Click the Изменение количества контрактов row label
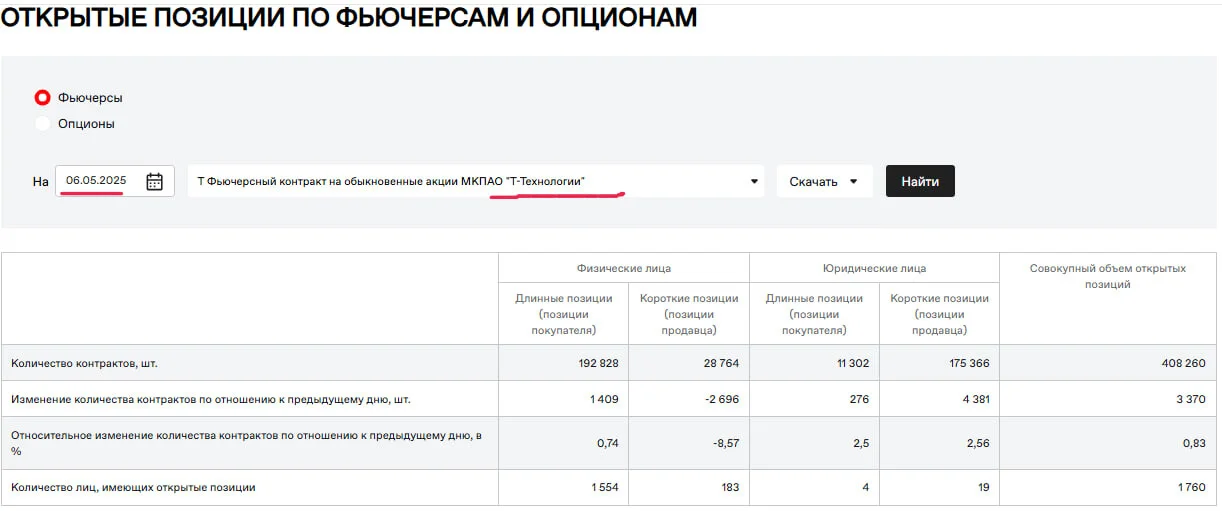 point(211,399)
